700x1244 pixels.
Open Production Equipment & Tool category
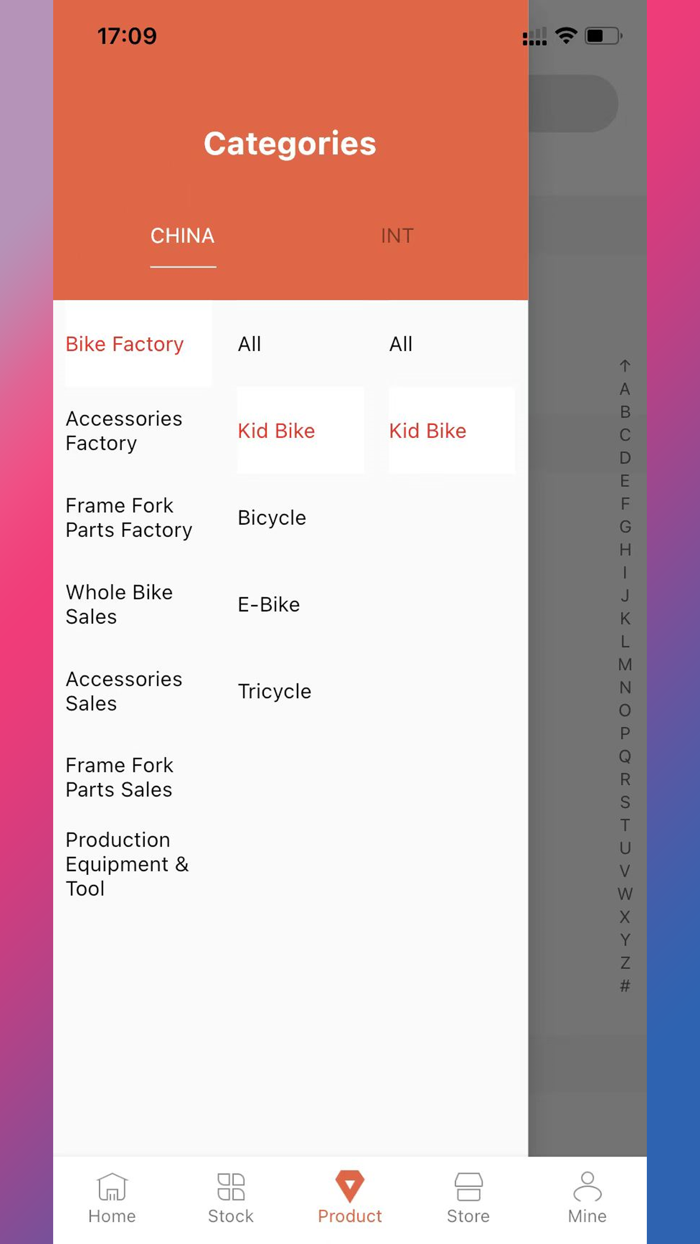127,864
